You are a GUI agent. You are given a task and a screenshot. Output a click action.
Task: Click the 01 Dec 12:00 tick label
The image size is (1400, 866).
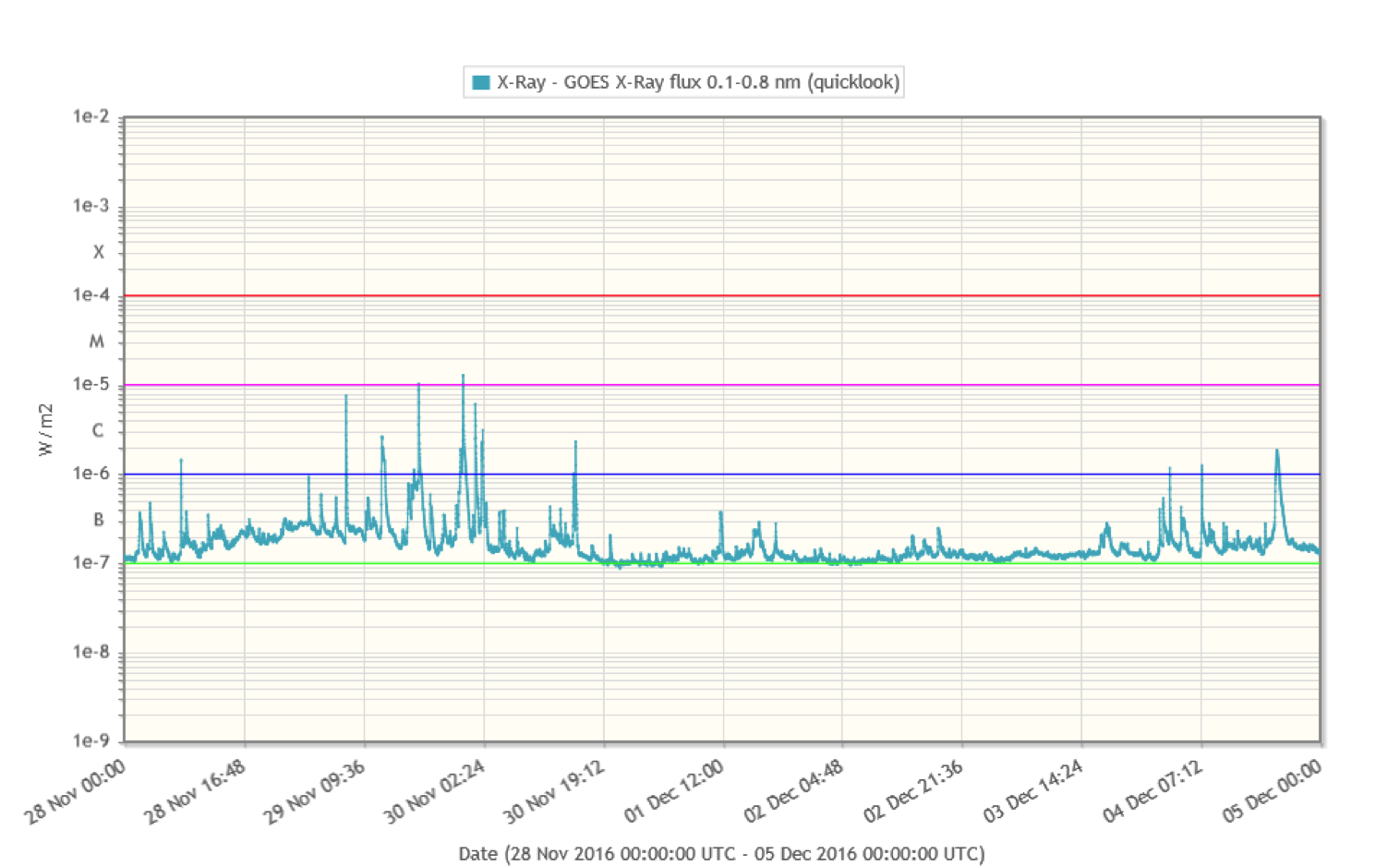[x=674, y=791]
